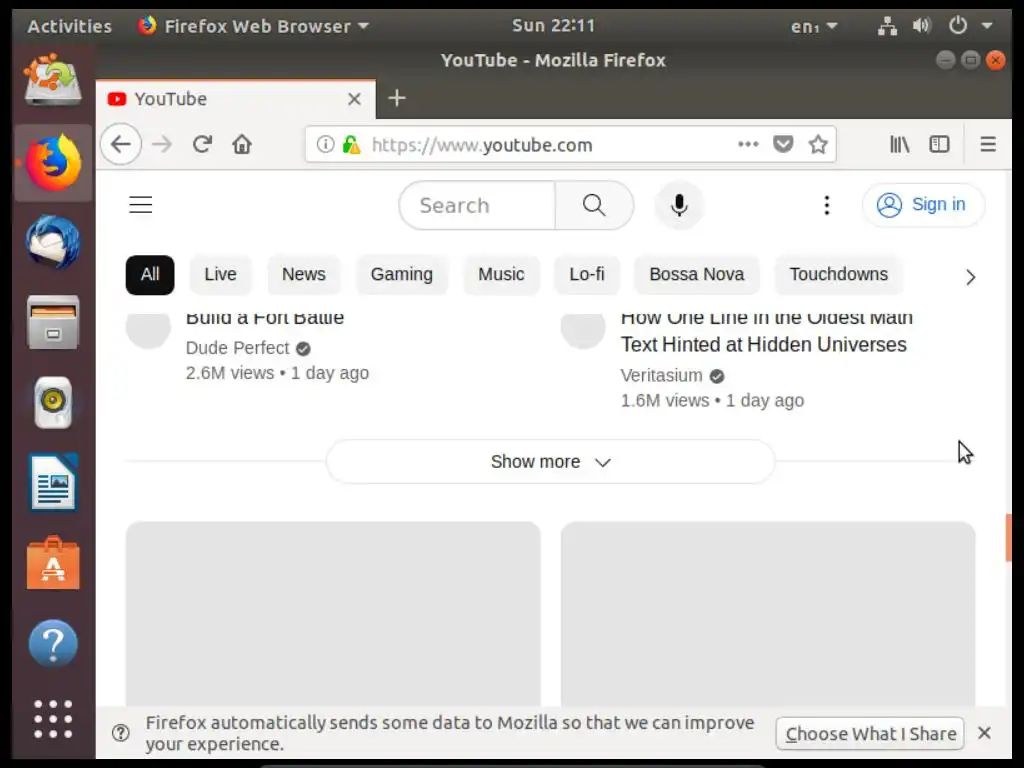Image resolution: width=1024 pixels, height=768 pixels.
Task: Select the All filter chip
Action: 150,275
